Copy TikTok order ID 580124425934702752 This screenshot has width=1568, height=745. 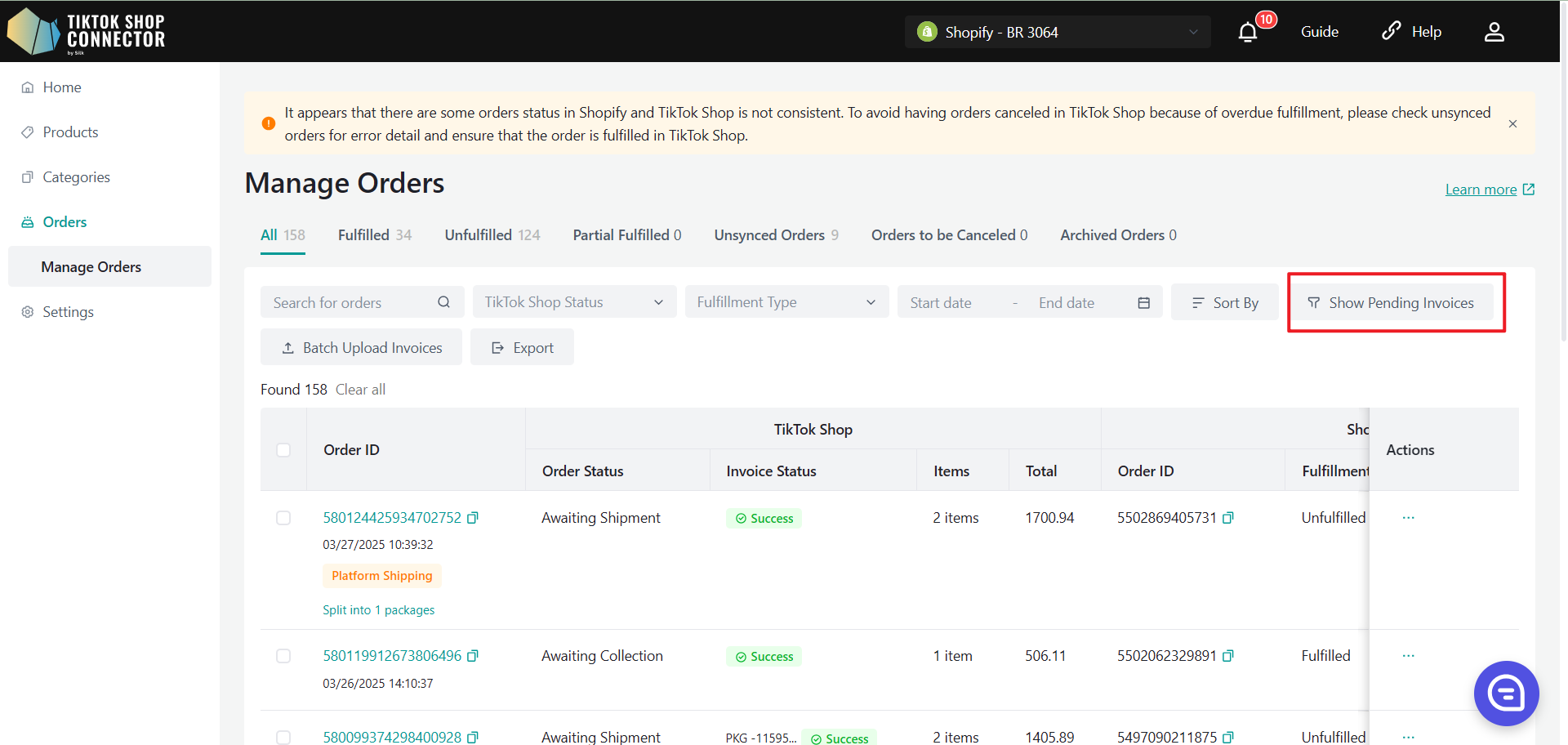473,518
